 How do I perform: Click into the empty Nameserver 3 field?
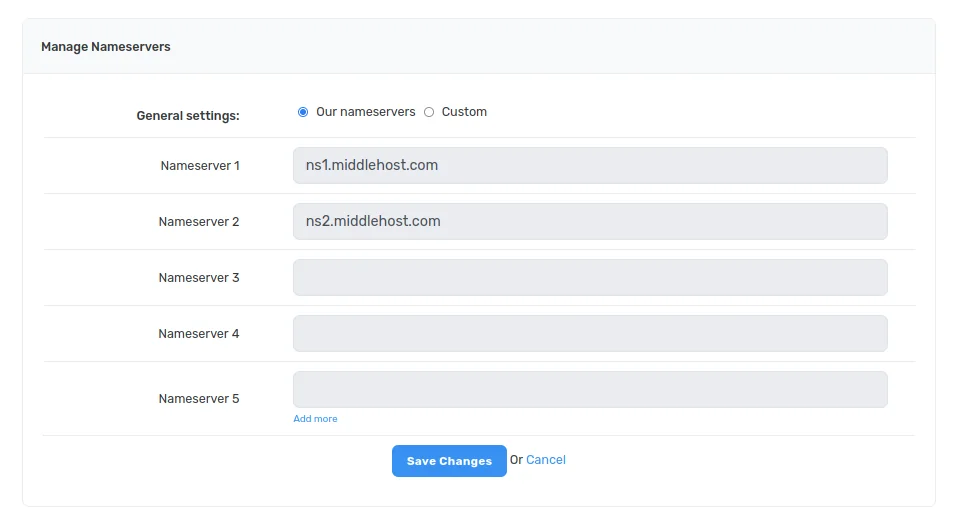[x=589, y=278]
